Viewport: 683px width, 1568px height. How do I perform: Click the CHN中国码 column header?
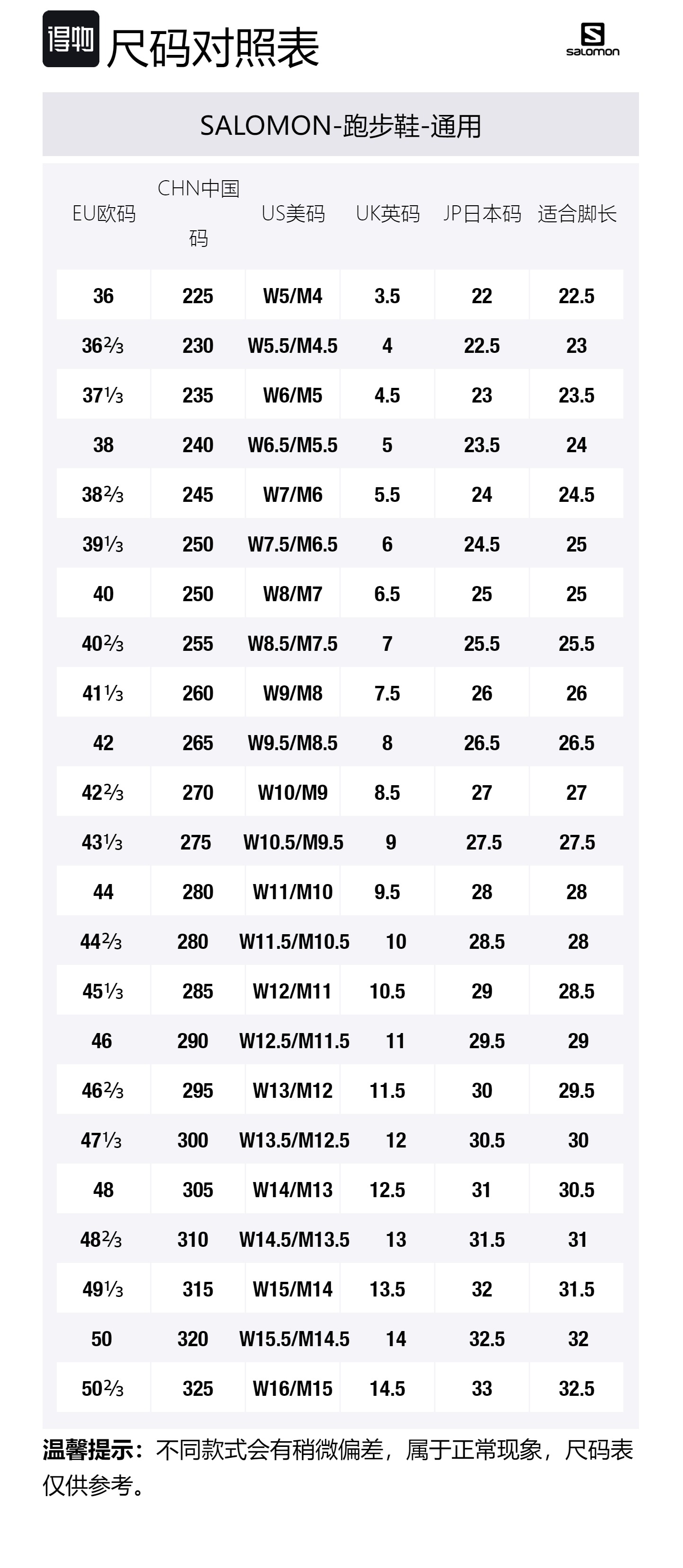click(198, 212)
